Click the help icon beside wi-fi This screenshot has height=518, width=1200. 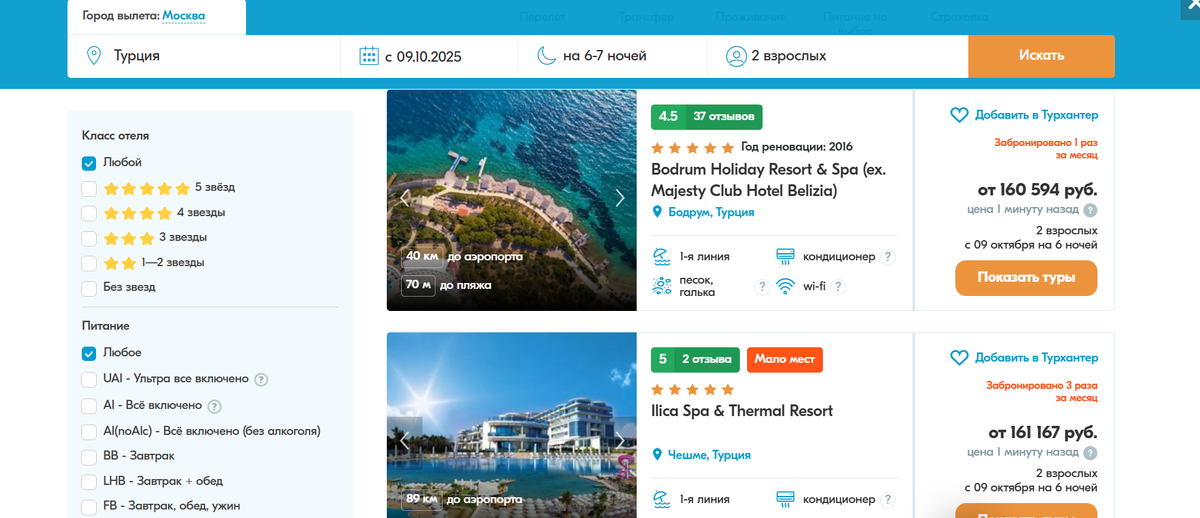838,287
